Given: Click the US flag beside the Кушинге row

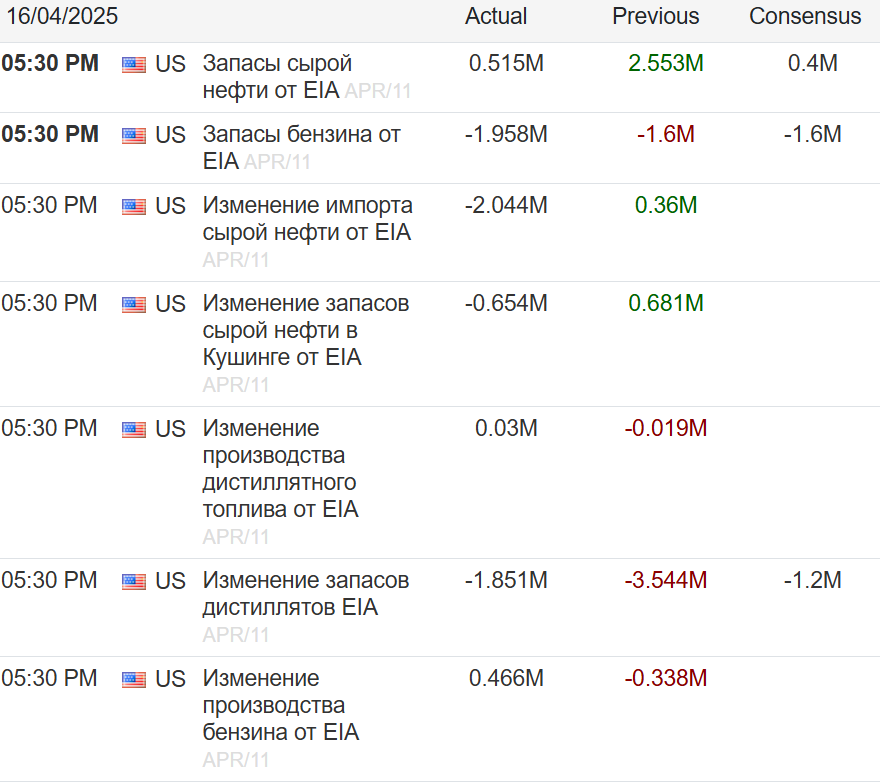Looking at the screenshot, I should tap(134, 305).
